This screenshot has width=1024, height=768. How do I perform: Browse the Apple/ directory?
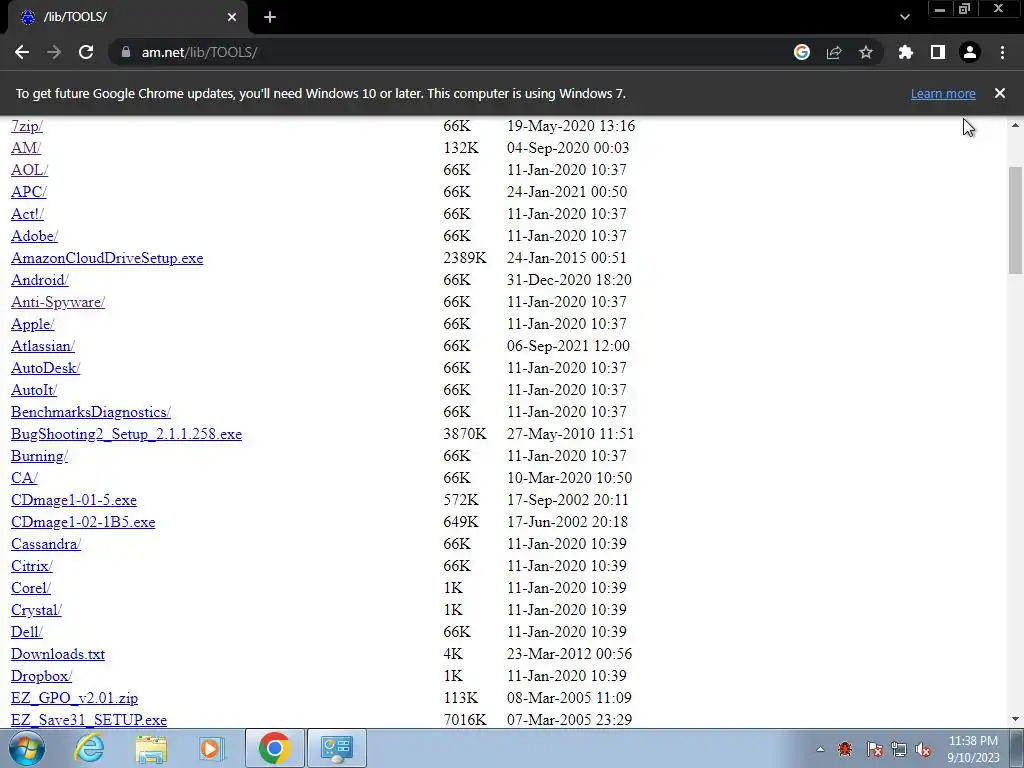tap(33, 324)
